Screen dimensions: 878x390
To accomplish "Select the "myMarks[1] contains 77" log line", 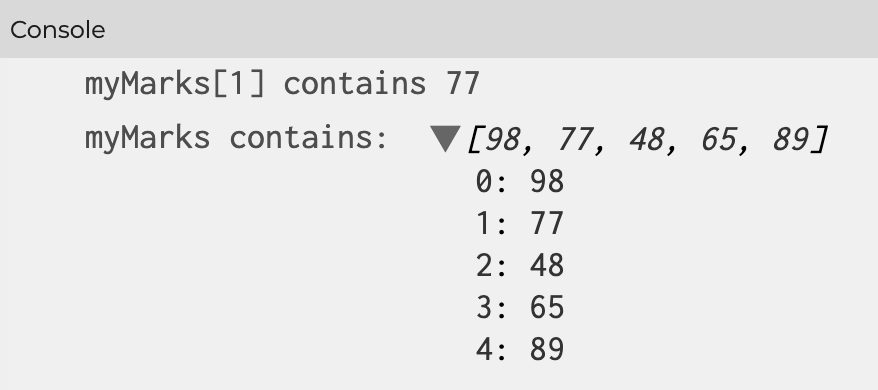I will (x=282, y=84).
